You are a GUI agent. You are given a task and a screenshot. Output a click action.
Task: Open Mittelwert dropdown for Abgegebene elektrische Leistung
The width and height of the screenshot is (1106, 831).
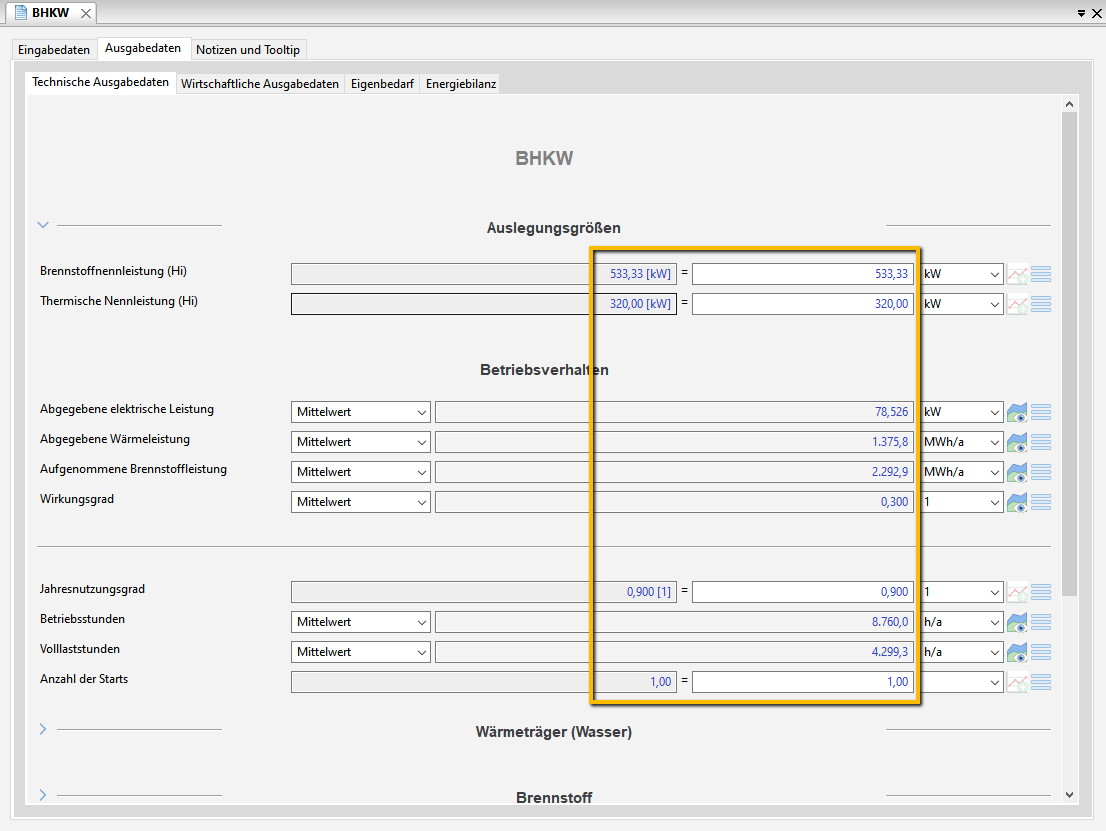(360, 412)
